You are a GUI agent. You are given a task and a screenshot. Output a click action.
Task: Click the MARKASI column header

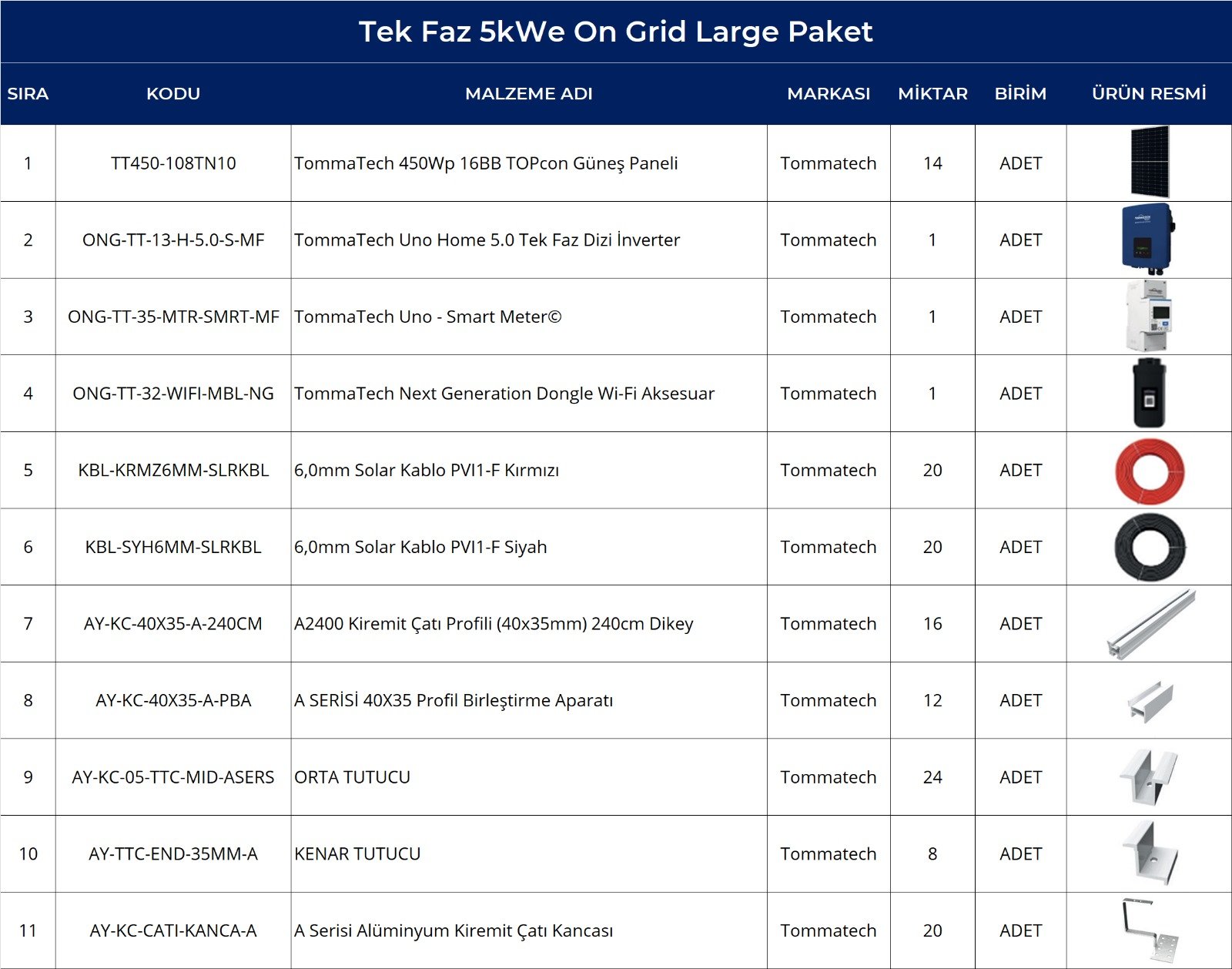coord(829,94)
